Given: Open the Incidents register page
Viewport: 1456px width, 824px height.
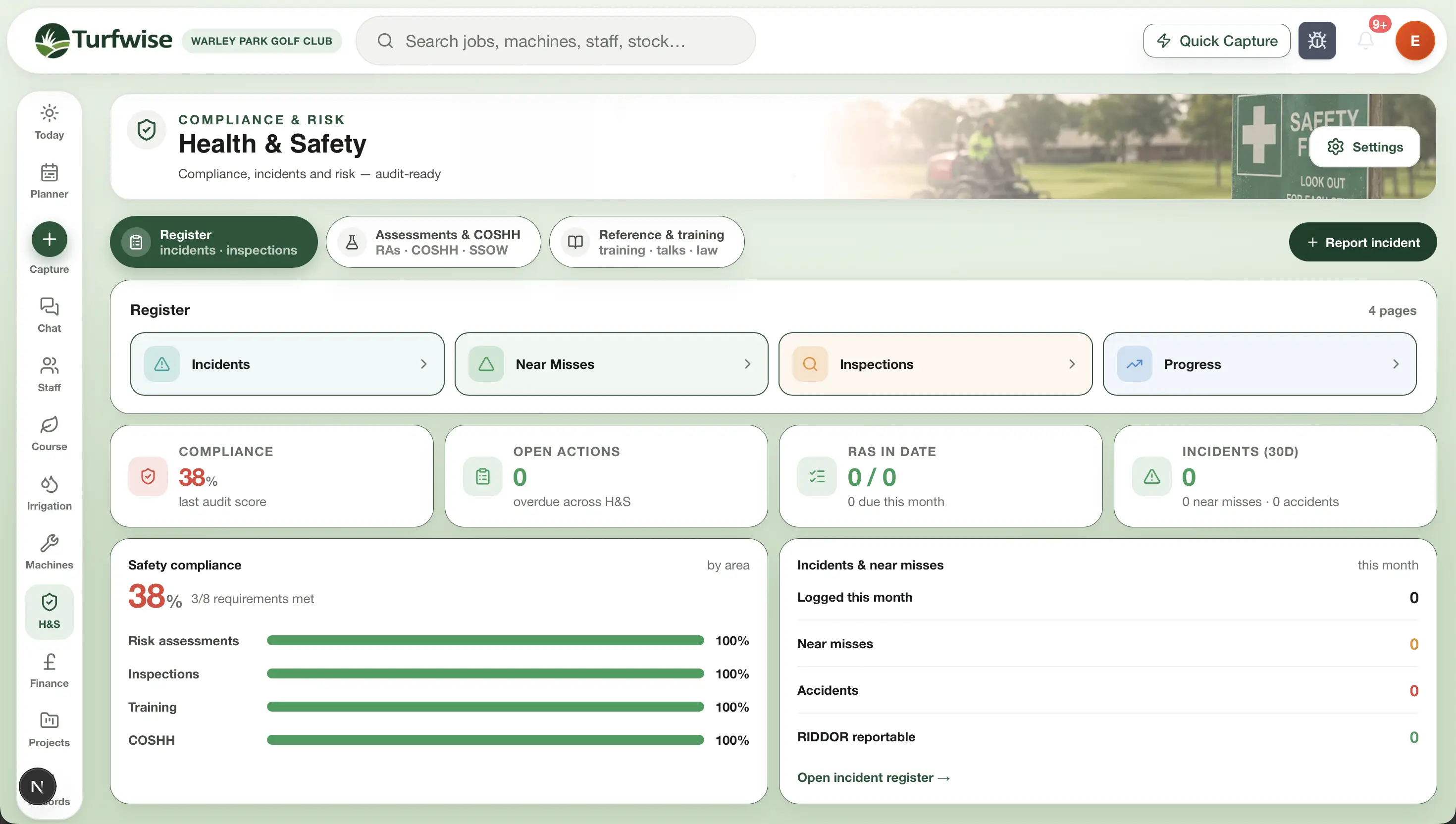Looking at the screenshot, I should pyautogui.click(x=287, y=364).
